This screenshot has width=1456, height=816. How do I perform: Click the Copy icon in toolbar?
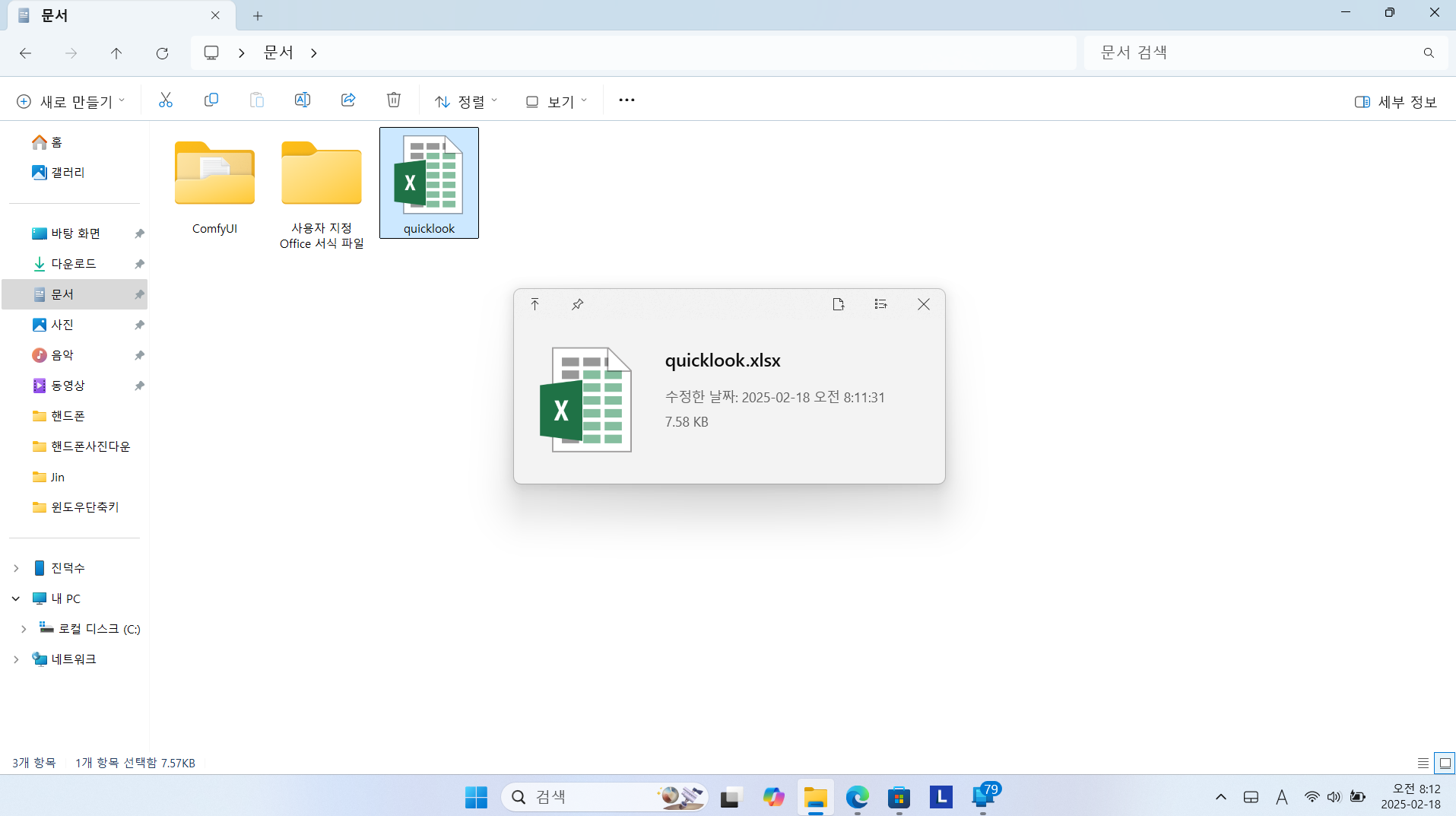tap(211, 100)
